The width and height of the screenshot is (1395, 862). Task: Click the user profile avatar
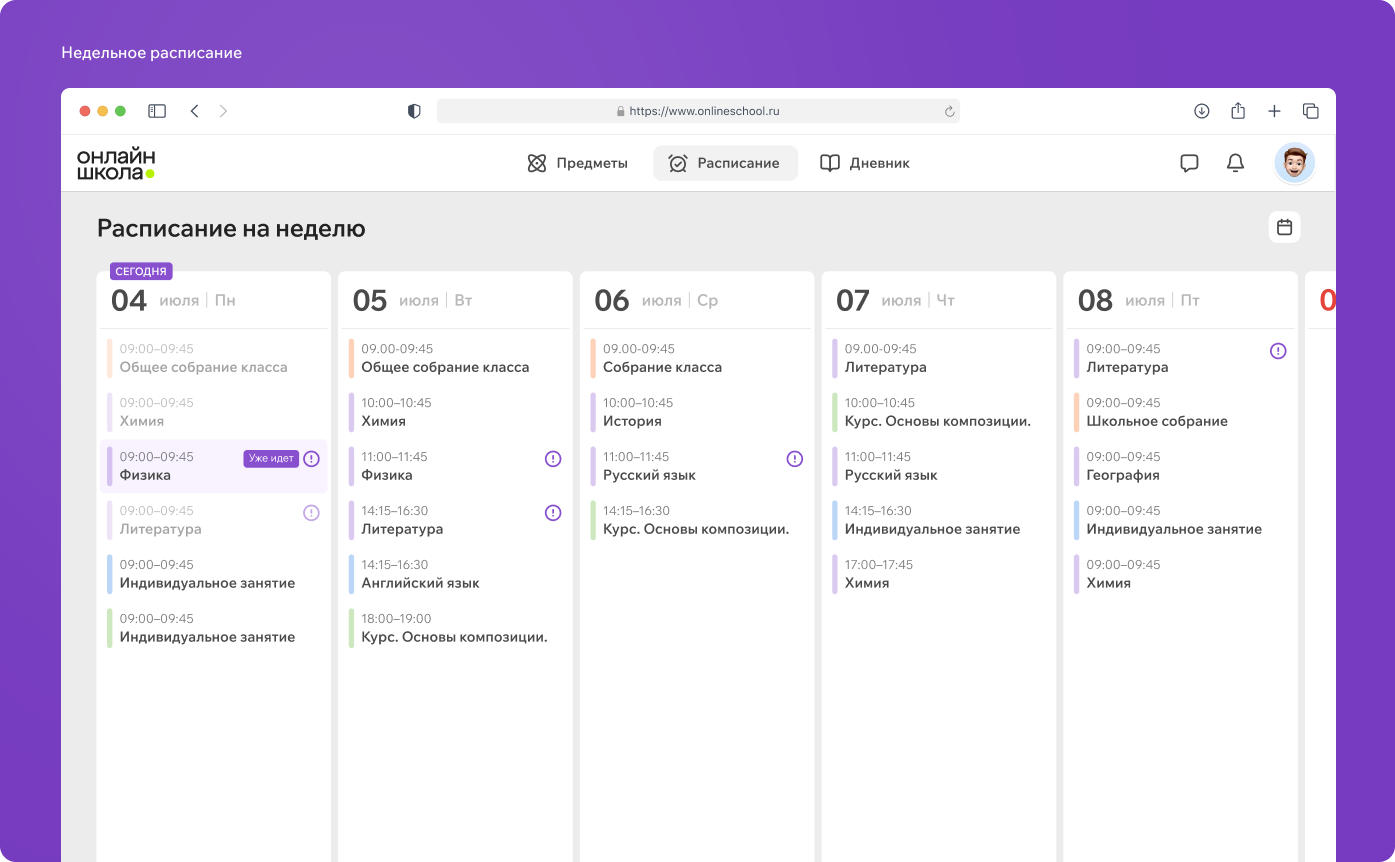1294,163
